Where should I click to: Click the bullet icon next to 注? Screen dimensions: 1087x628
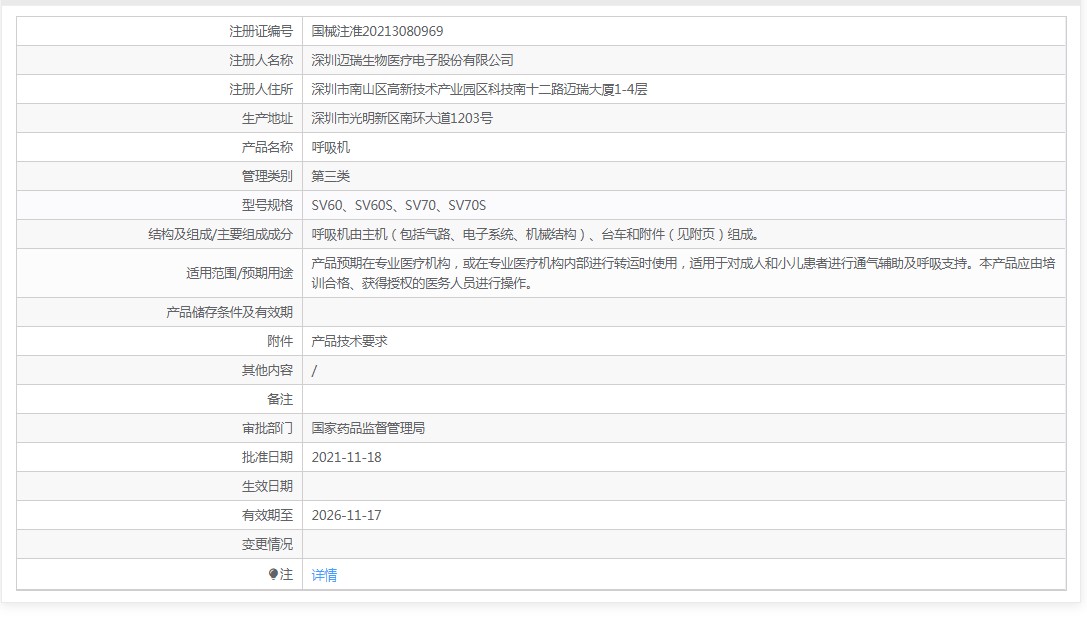tap(273, 574)
